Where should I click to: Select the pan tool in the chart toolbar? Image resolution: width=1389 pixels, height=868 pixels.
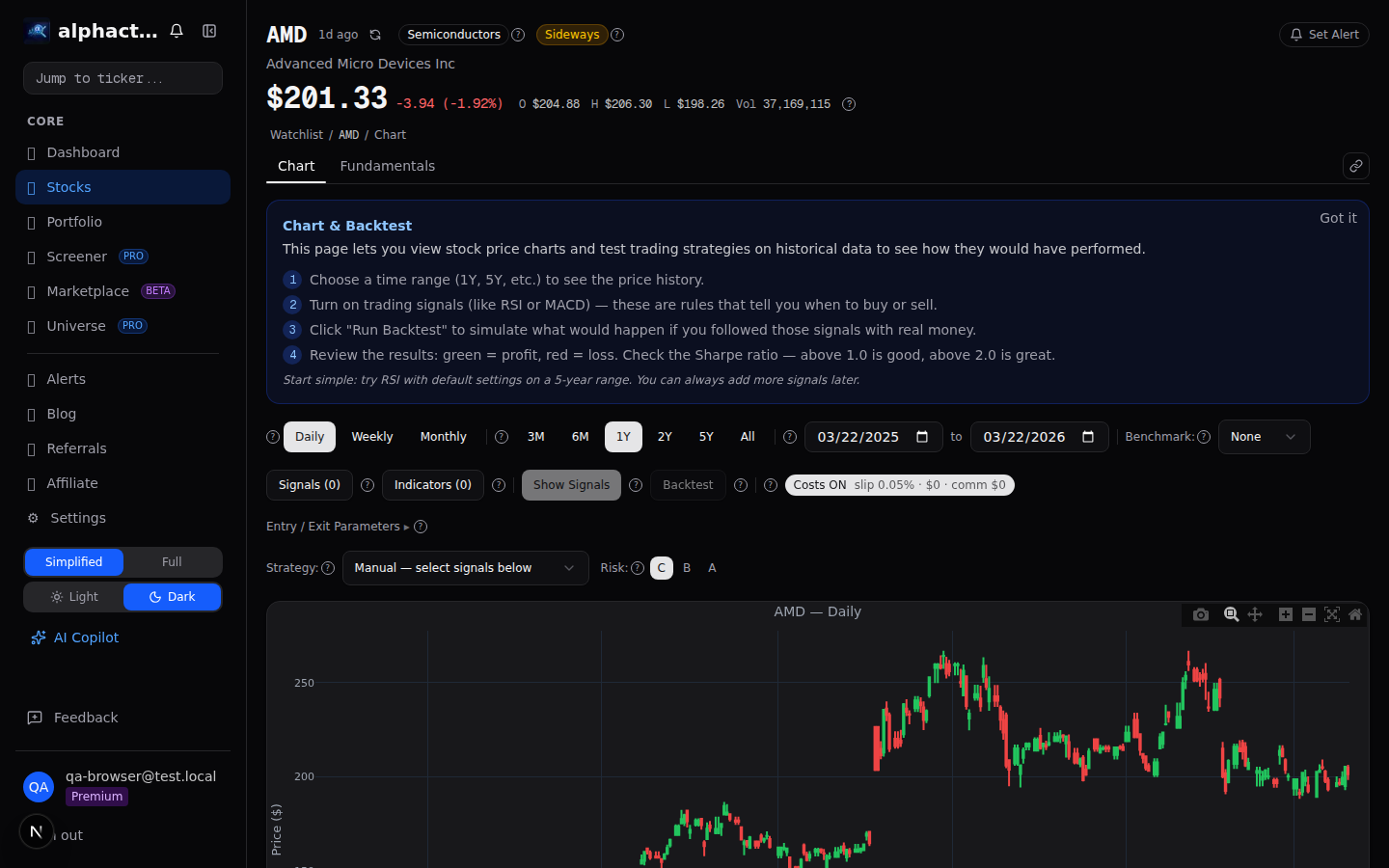click(1255, 614)
